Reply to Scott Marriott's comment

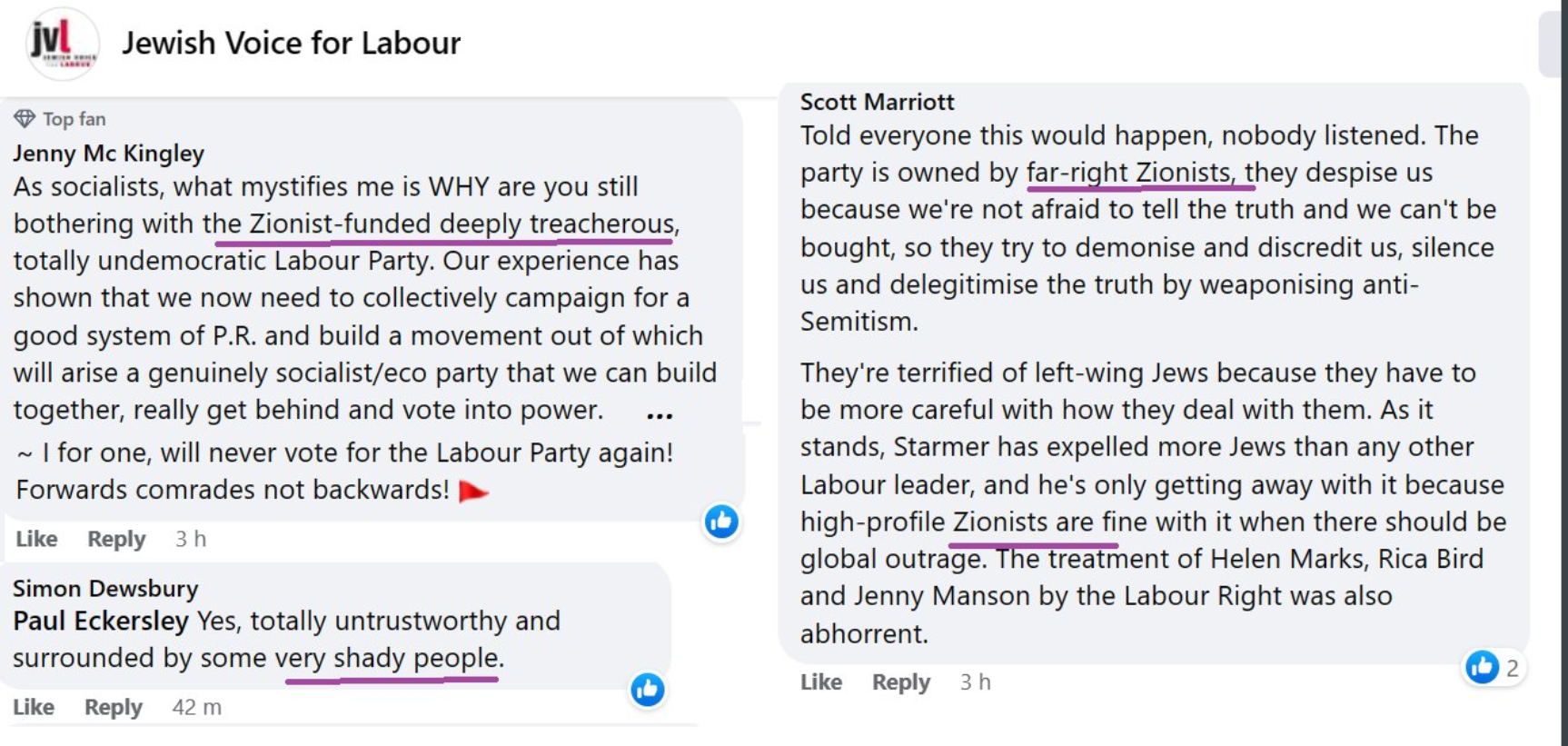(x=901, y=682)
